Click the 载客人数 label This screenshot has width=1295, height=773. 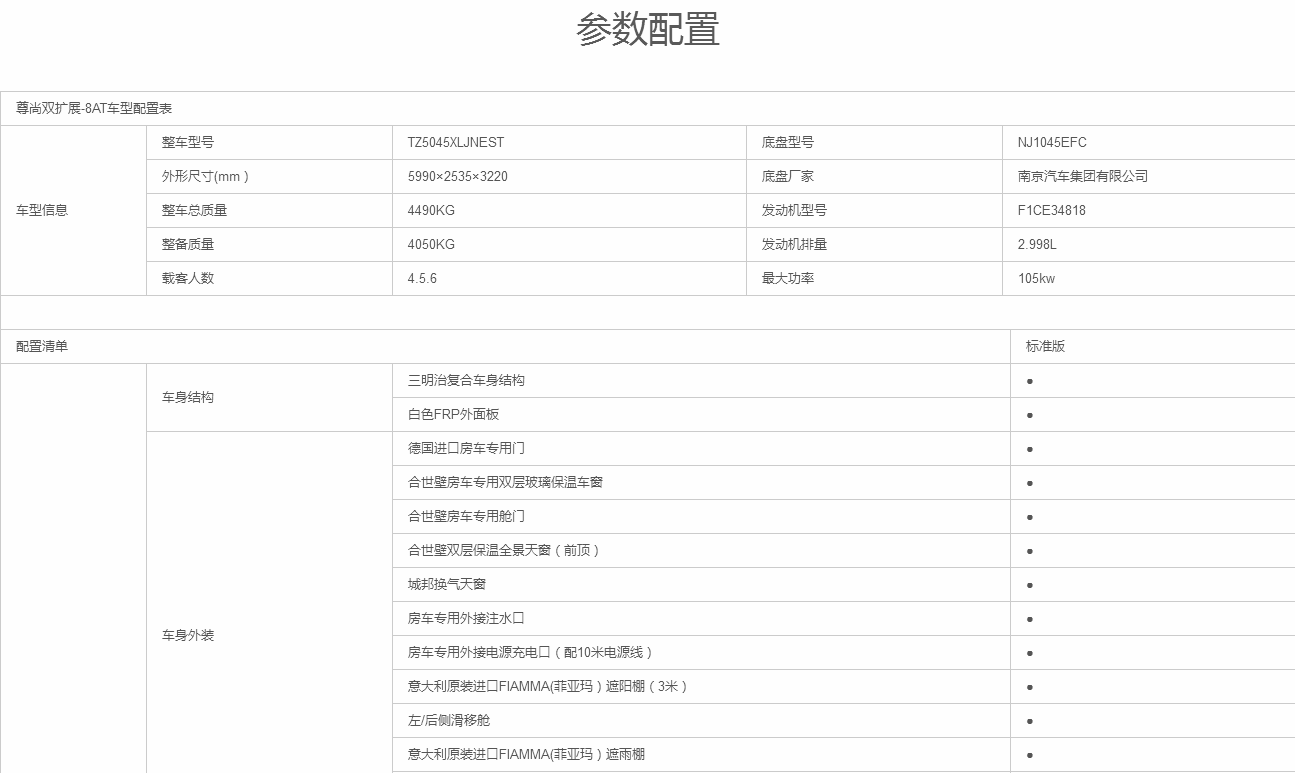[188, 278]
